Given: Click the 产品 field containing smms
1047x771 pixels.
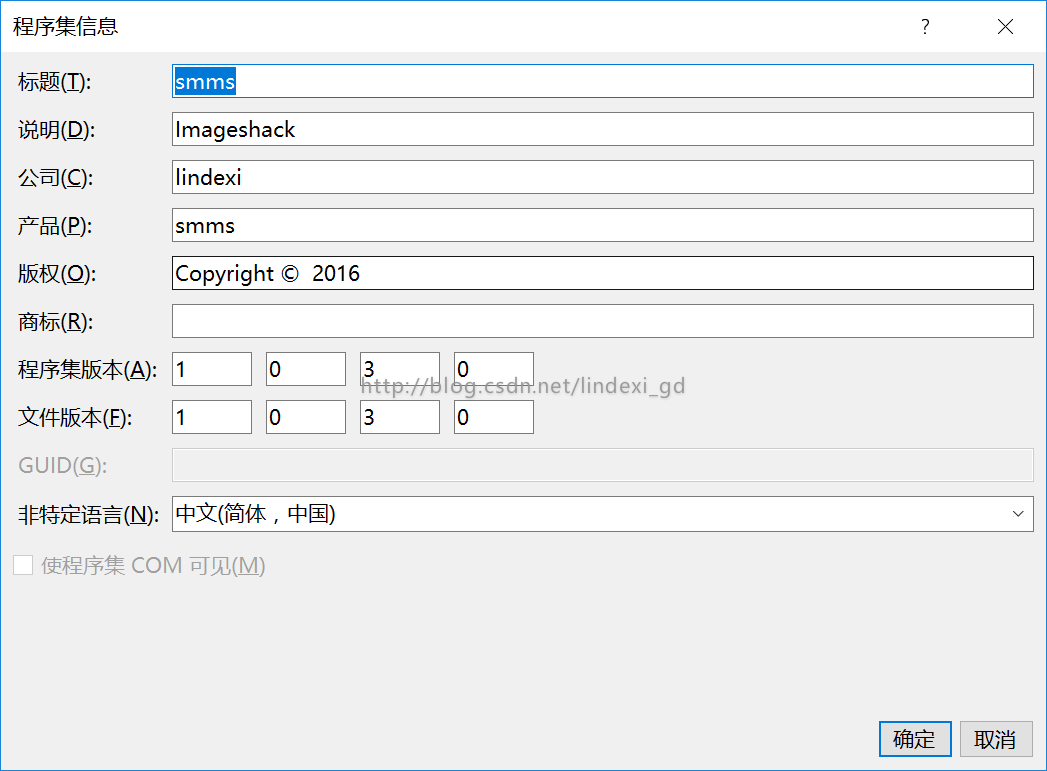Looking at the screenshot, I should (x=602, y=226).
